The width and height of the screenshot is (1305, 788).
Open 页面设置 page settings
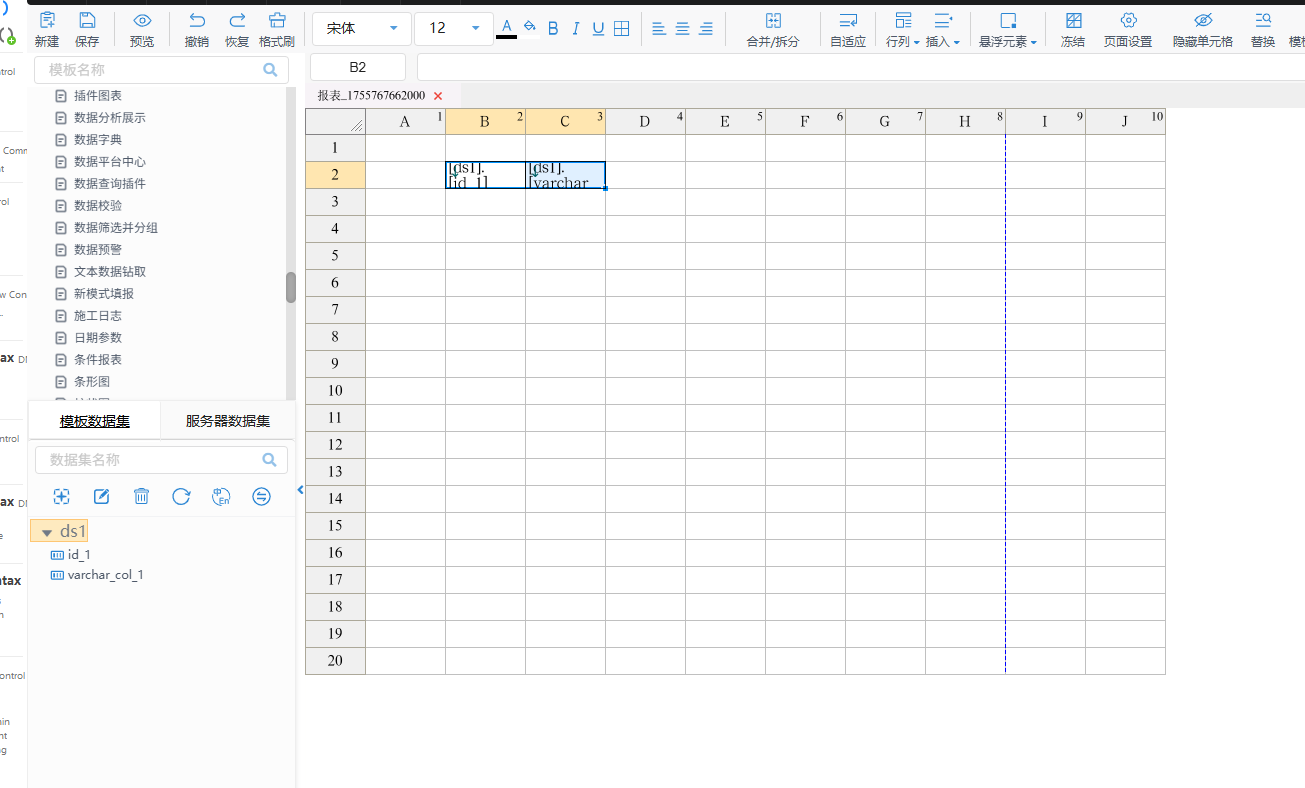point(1128,21)
